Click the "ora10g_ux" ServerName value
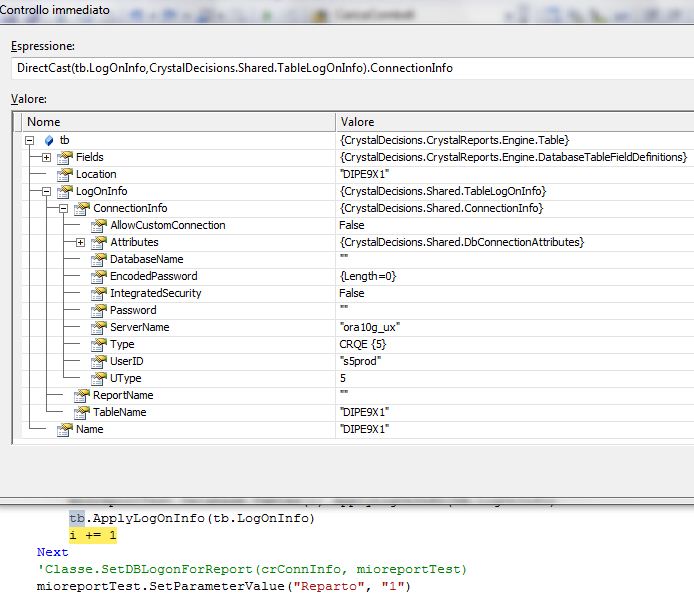 370,327
